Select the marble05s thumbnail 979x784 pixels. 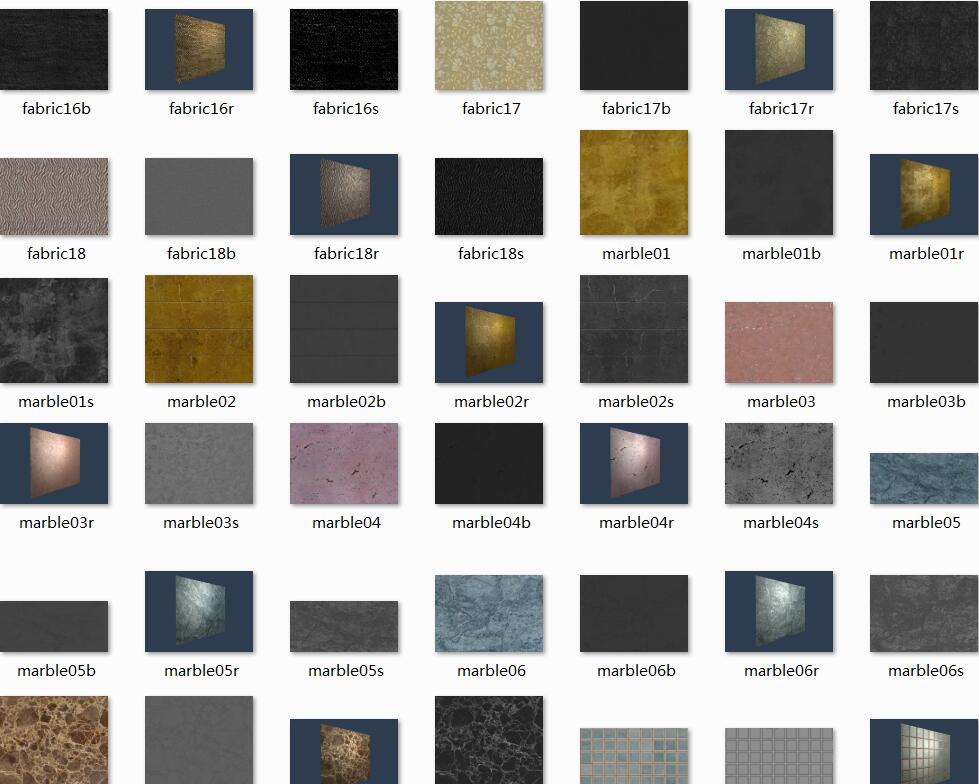point(344,627)
